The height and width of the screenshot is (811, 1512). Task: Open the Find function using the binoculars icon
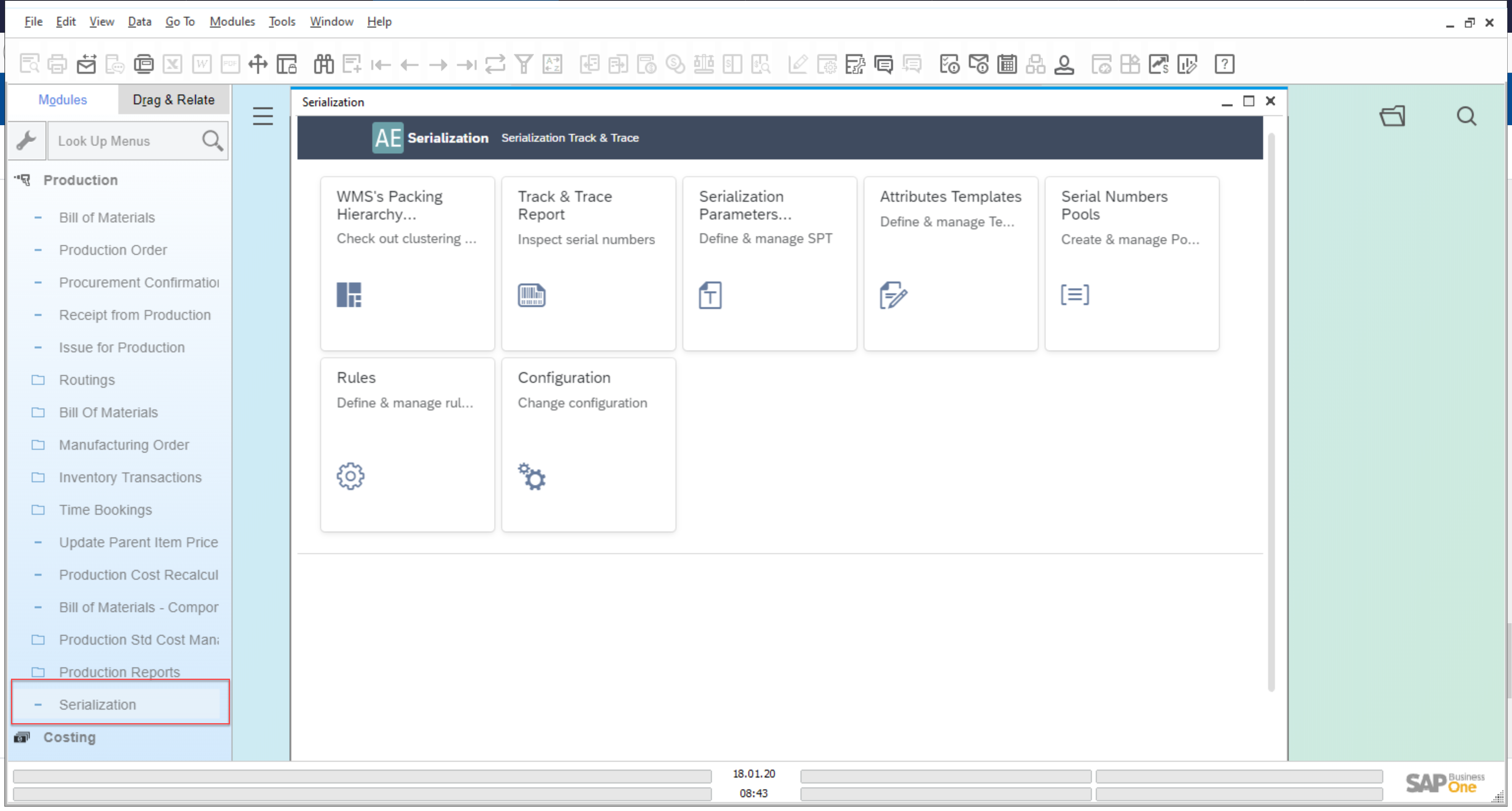click(323, 64)
